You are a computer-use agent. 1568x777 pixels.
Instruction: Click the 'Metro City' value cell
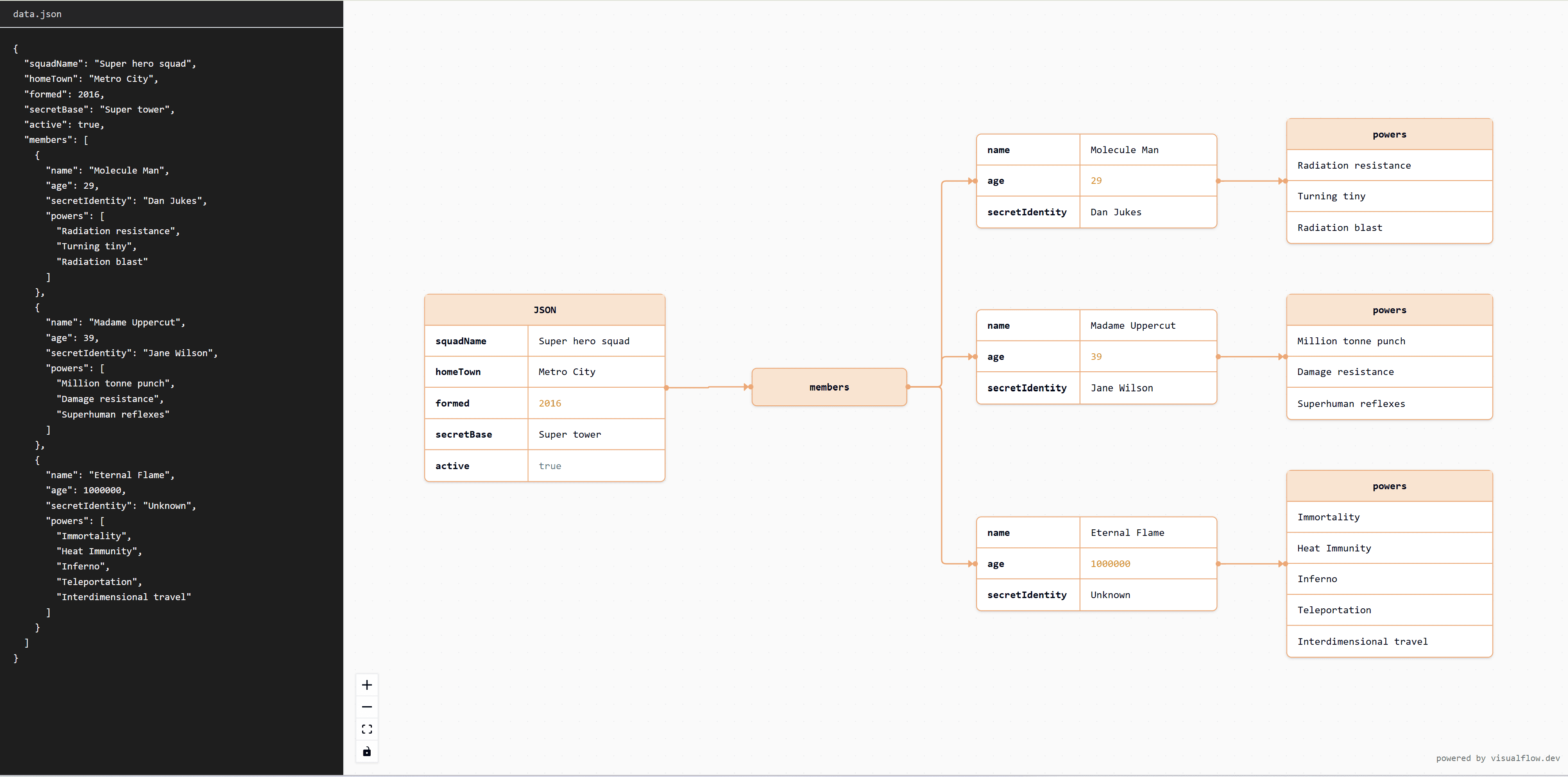[x=596, y=372]
